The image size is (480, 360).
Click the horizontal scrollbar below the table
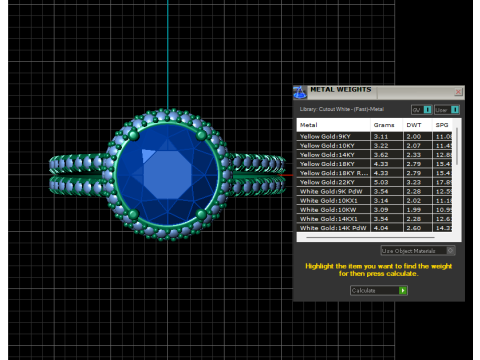(371, 238)
